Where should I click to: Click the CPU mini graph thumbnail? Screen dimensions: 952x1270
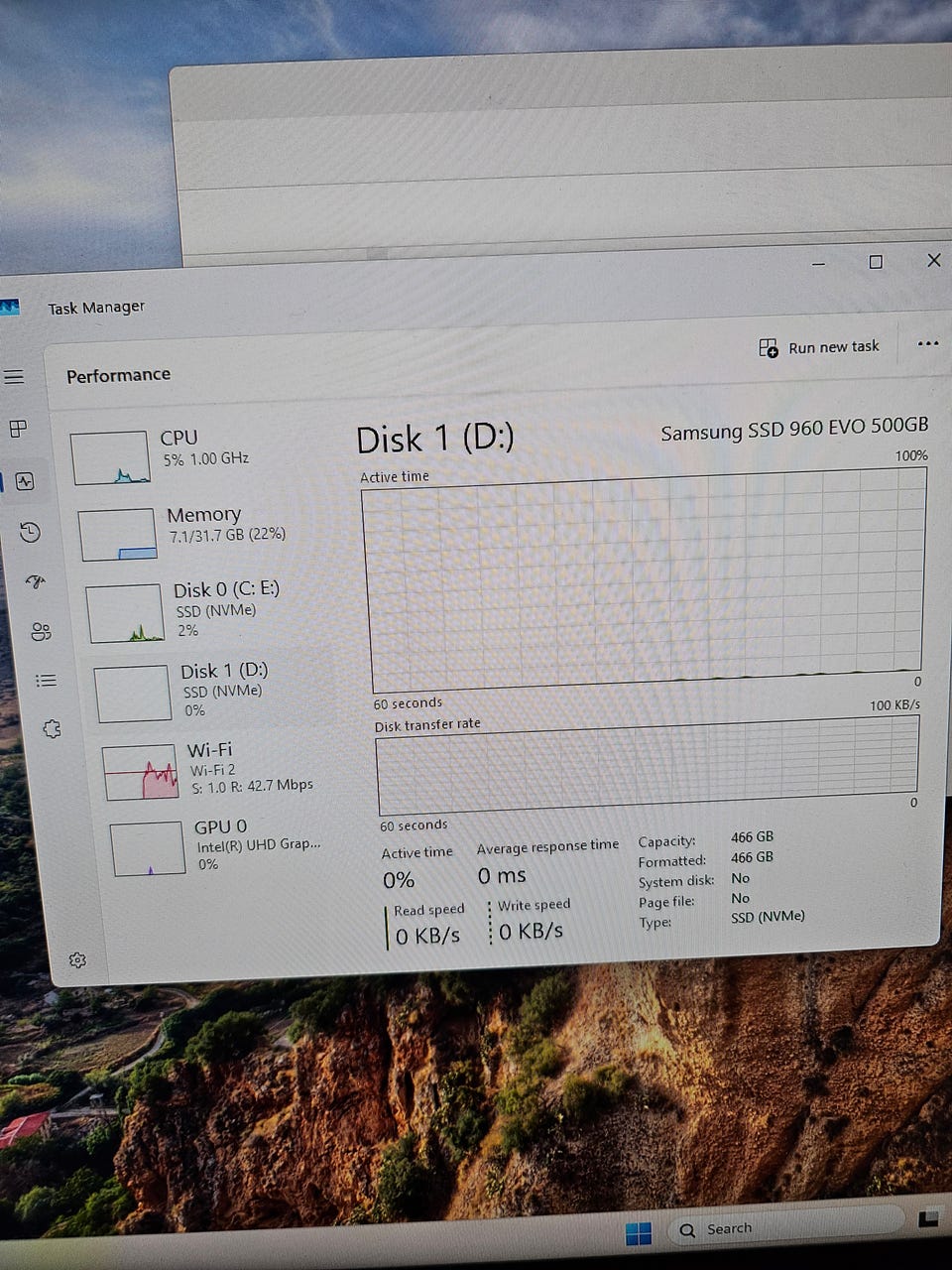(110, 457)
